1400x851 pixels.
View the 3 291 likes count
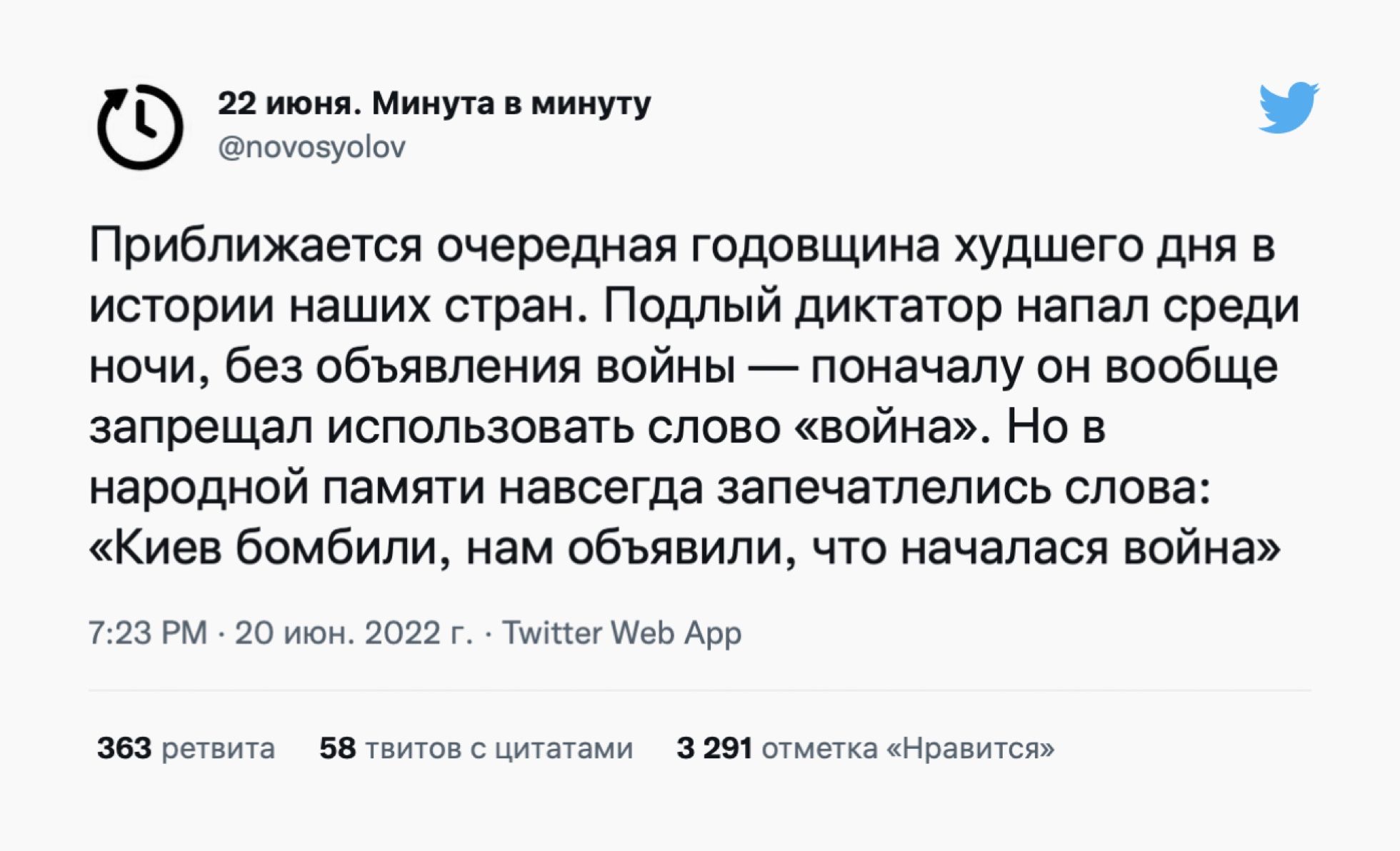[714, 748]
